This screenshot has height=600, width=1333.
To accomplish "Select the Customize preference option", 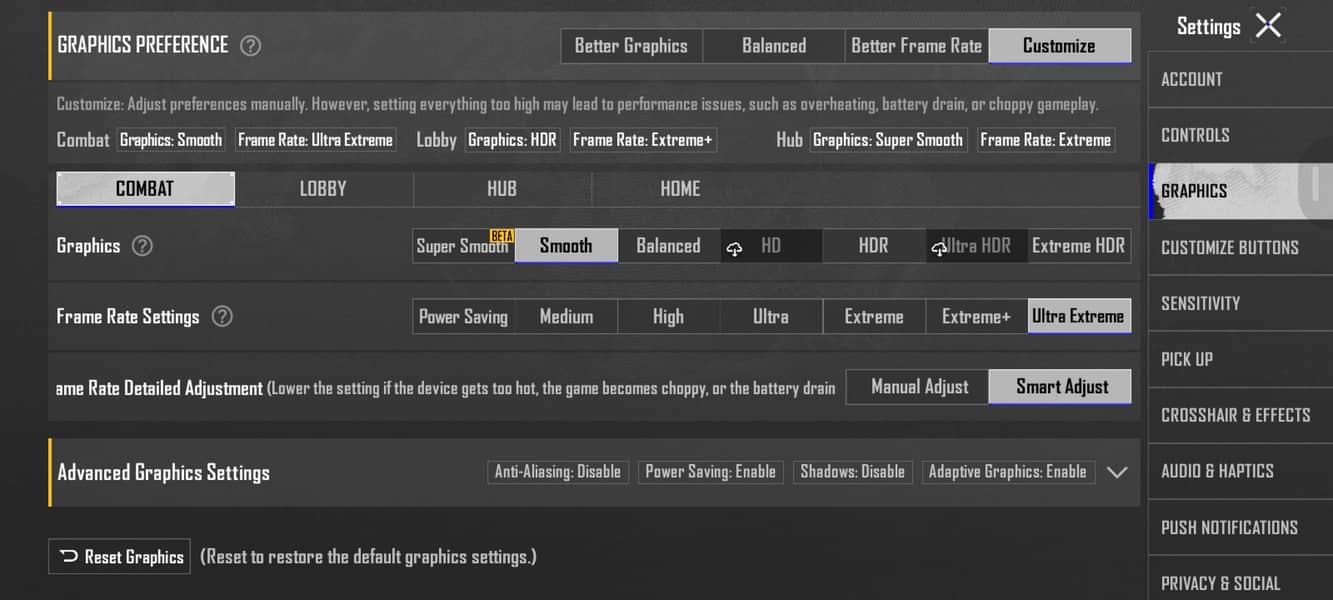I will [1060, 46].
